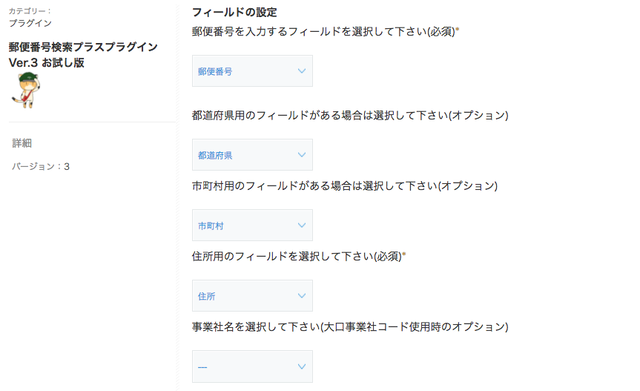Open the 住所 field selector
This screenshot has height=391, width=640.
coord(252,296)
